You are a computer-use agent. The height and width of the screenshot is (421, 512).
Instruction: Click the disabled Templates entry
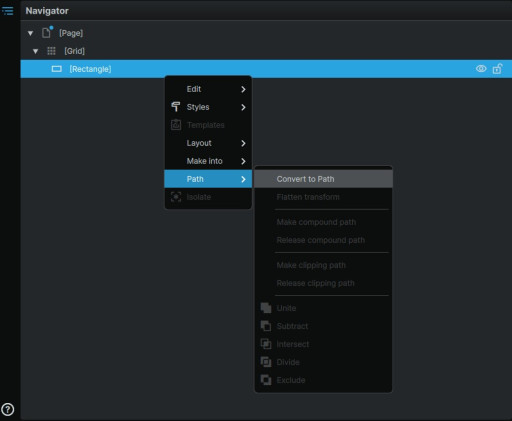pyautogui.click(x=208, y=125)
